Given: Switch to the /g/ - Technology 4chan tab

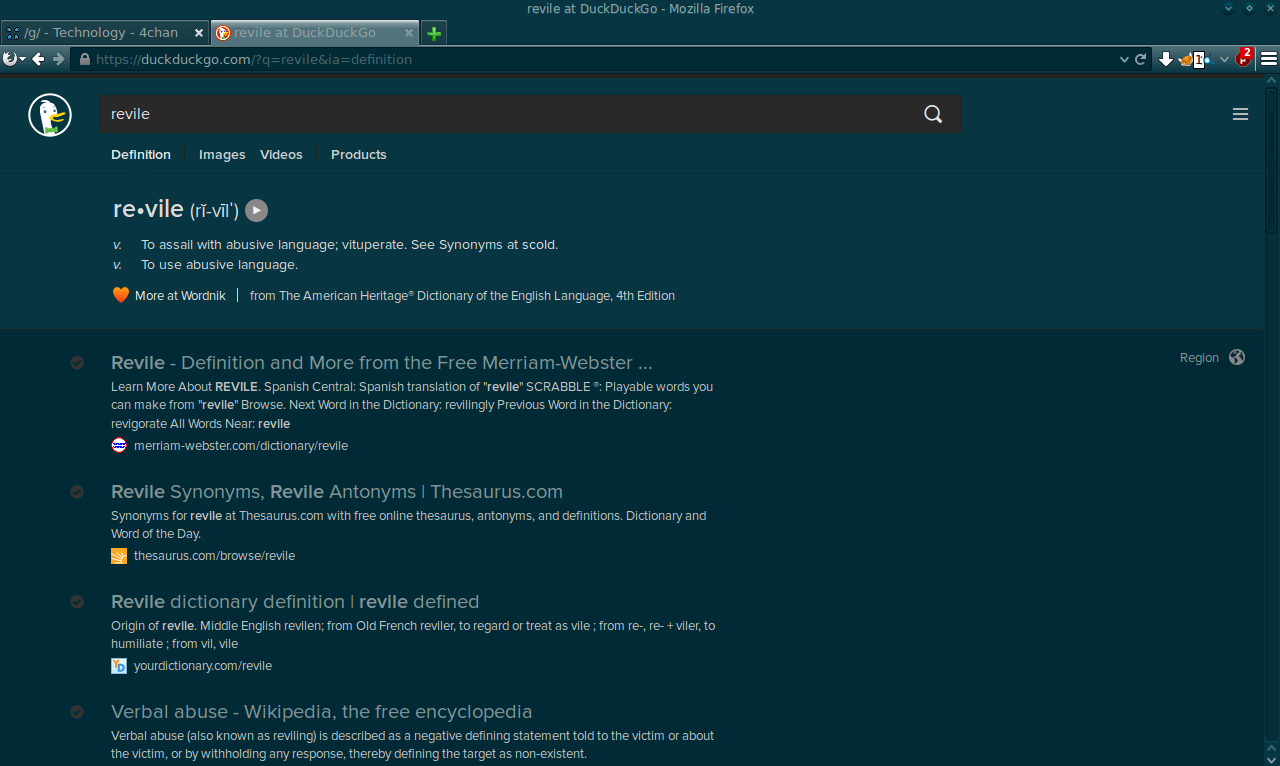Looking at the screenshot, I should pos(100,32).
